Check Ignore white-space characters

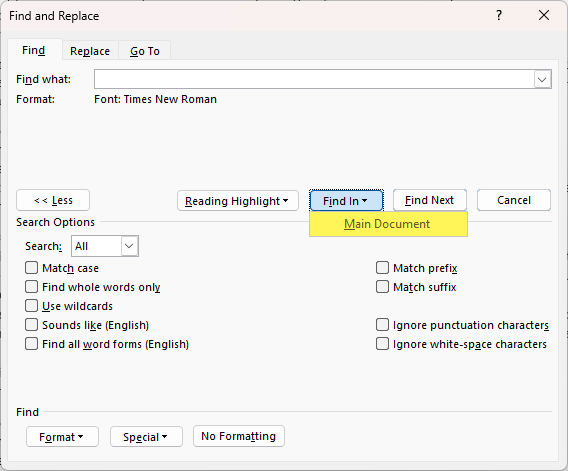pyautogui.click(x=383, y=343)
